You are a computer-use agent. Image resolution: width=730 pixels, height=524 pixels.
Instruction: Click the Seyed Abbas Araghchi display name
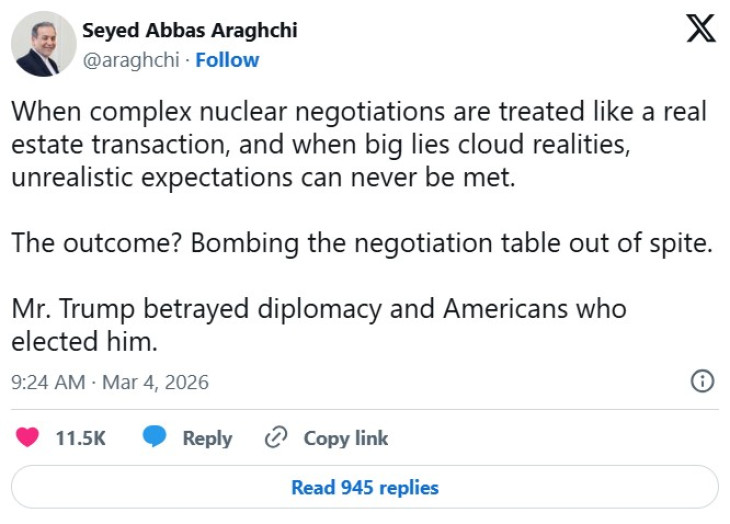tap(189, 30)
